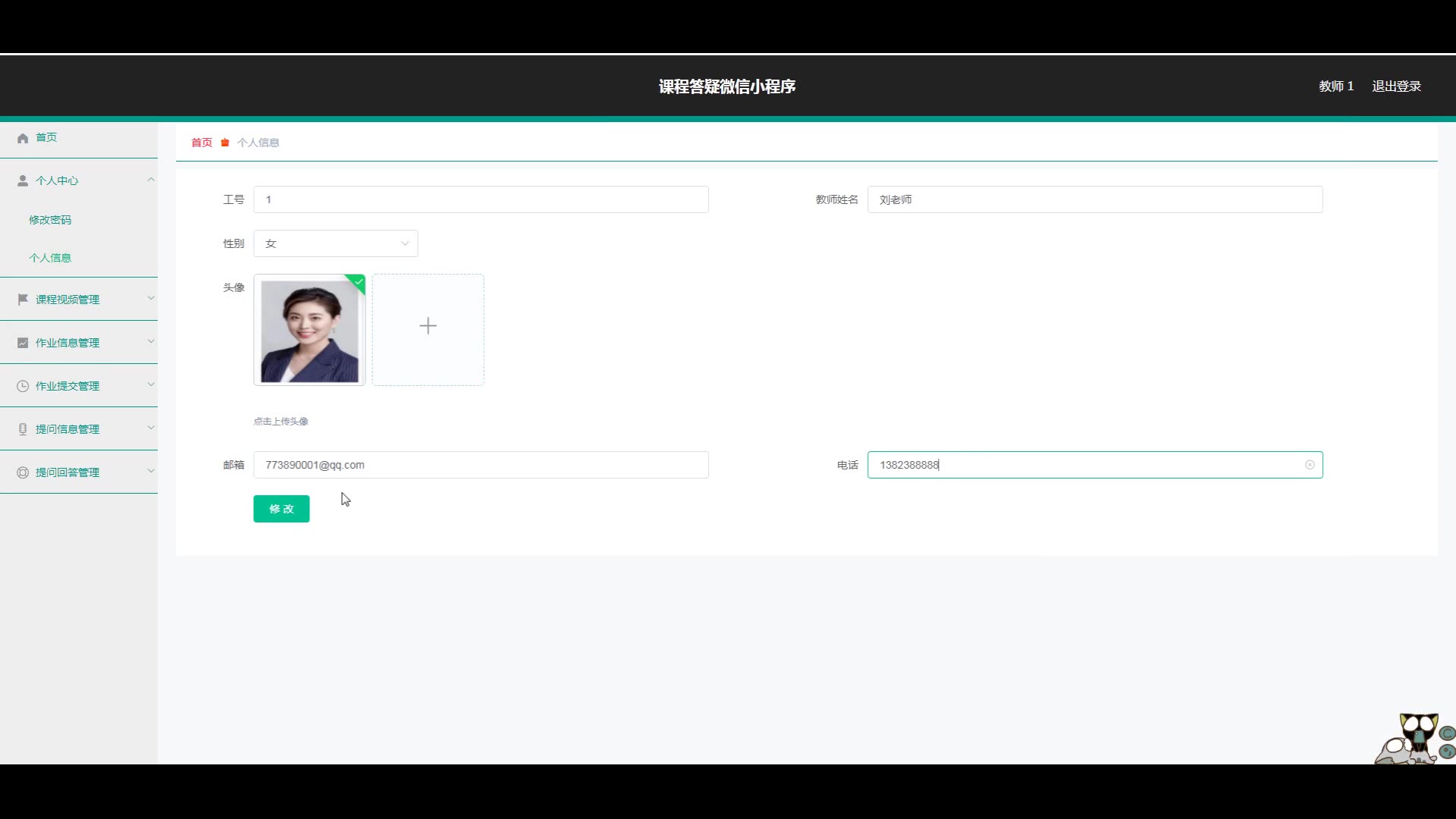Open 作业信息管理 menu
Viewport: 1456px width, 819px height.
[x=79, y=343]
